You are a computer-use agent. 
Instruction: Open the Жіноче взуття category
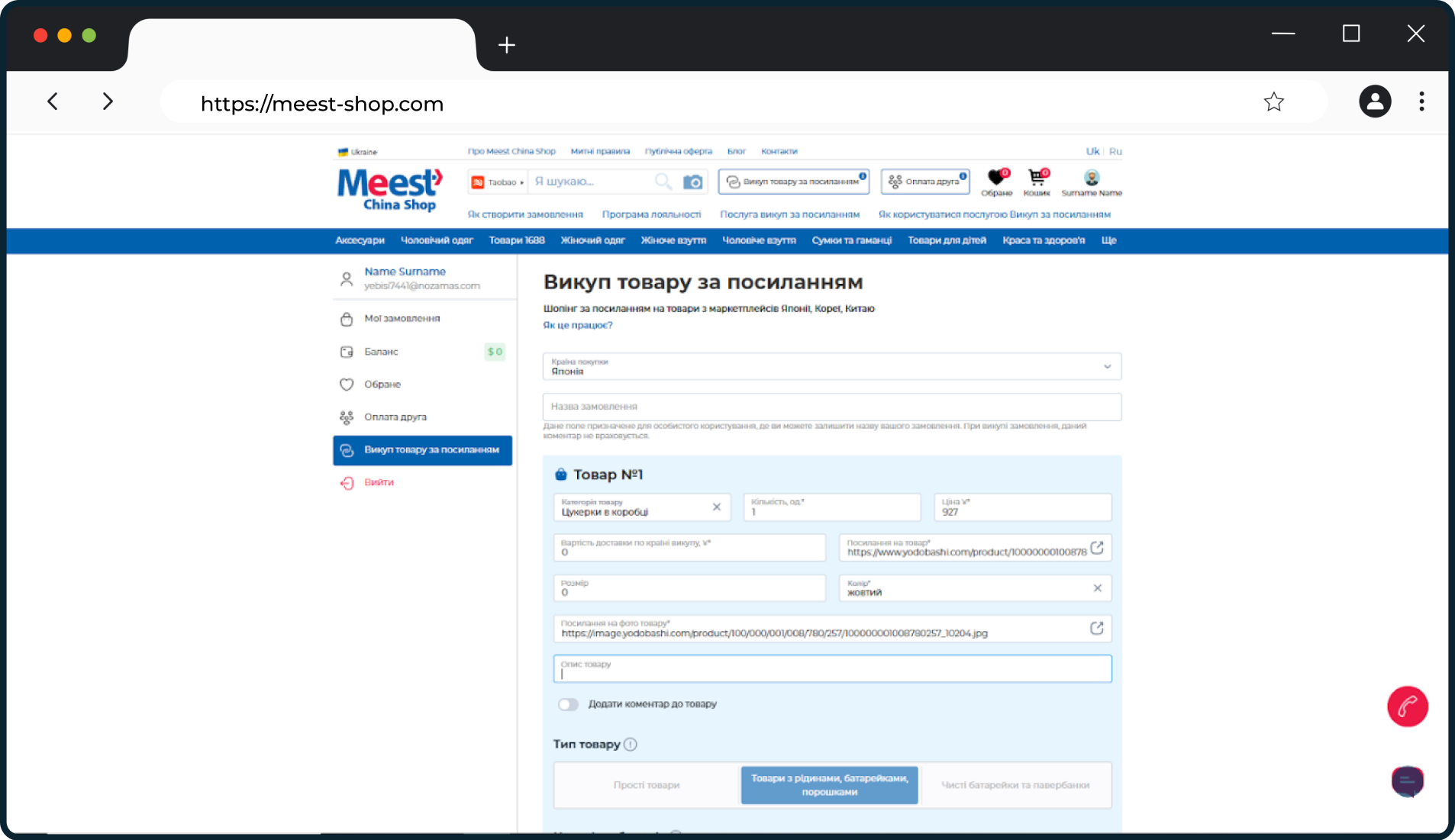coord(673,240)
